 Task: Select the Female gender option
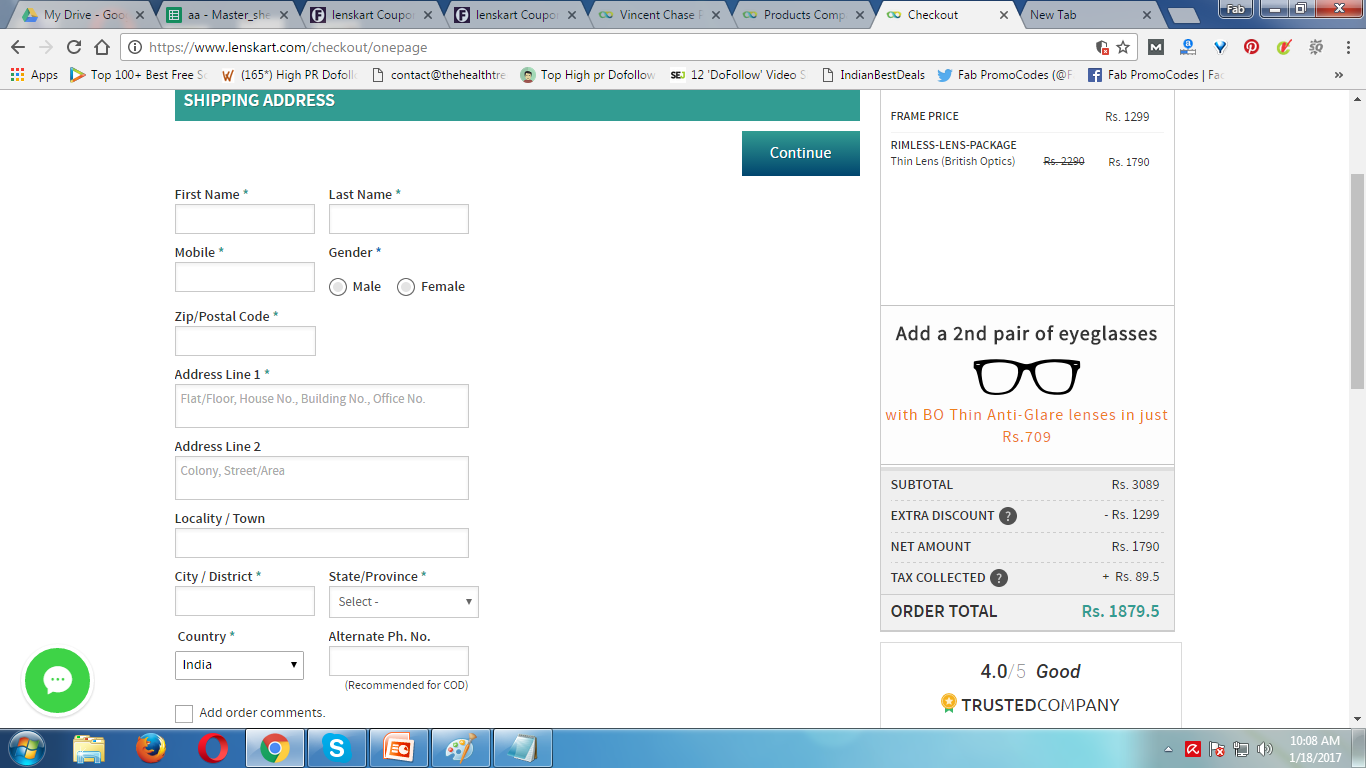pyautogui.click(x=406, y=287)
